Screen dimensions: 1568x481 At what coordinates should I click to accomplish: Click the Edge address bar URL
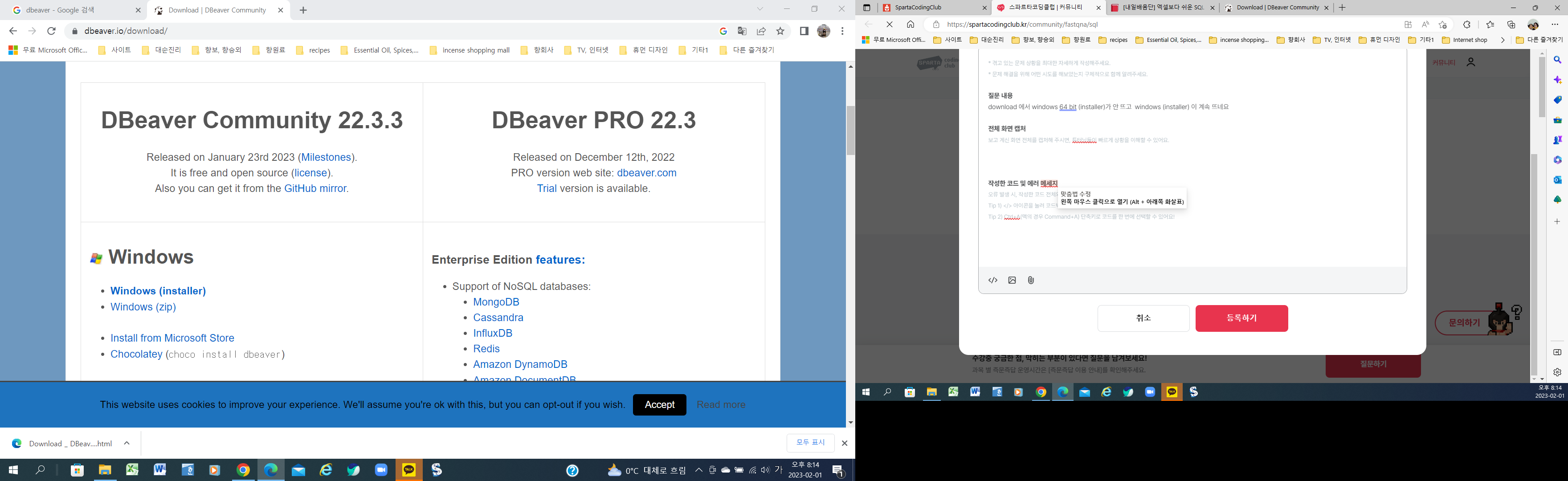pyautogui.click(x=1022, y=24)
